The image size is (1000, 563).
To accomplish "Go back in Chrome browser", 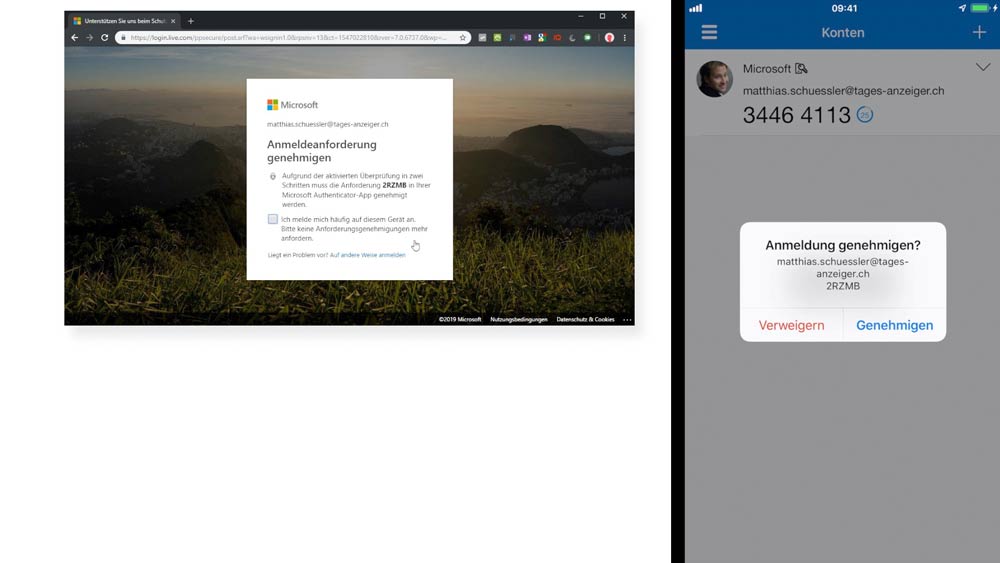I will pos(75,38).
